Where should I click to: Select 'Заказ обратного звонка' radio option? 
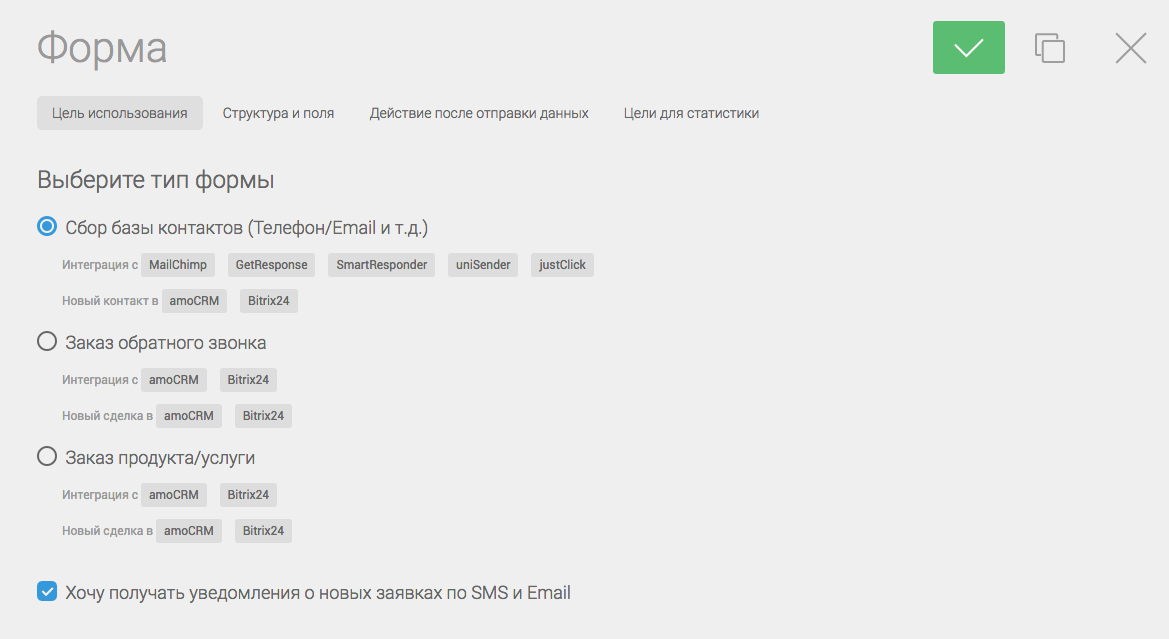(x=47, y=342)
